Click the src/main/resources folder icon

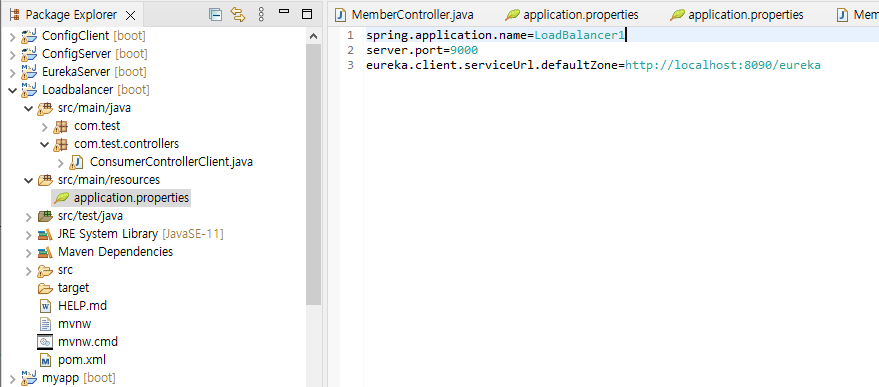click(45, 180)
